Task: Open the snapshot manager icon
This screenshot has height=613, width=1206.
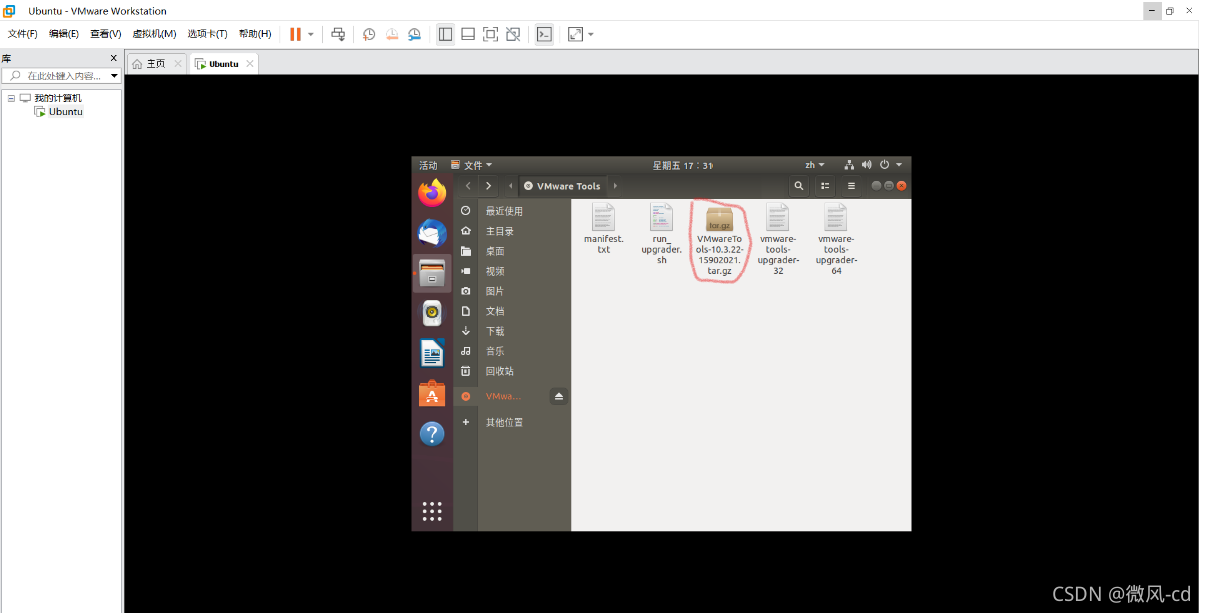Action: [x=414, y=34]
